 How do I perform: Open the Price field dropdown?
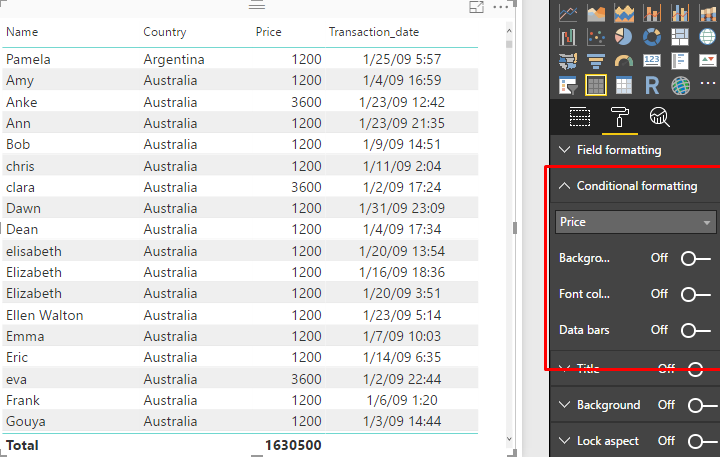(636, 222)
